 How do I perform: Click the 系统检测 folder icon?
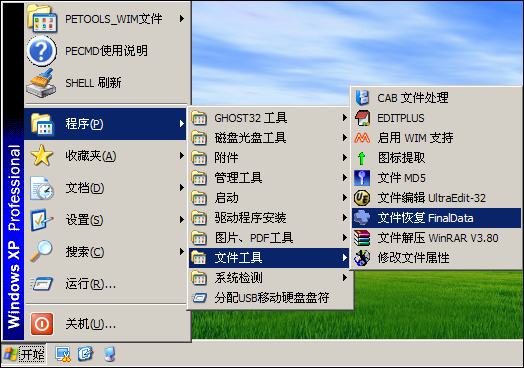click(199, 278)
